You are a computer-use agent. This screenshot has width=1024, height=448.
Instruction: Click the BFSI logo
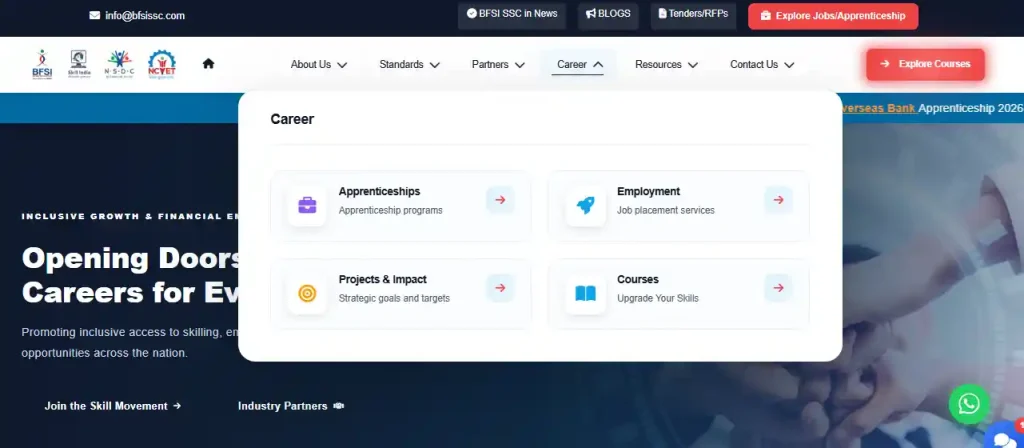pyautogui.click(x=42, y=64)
